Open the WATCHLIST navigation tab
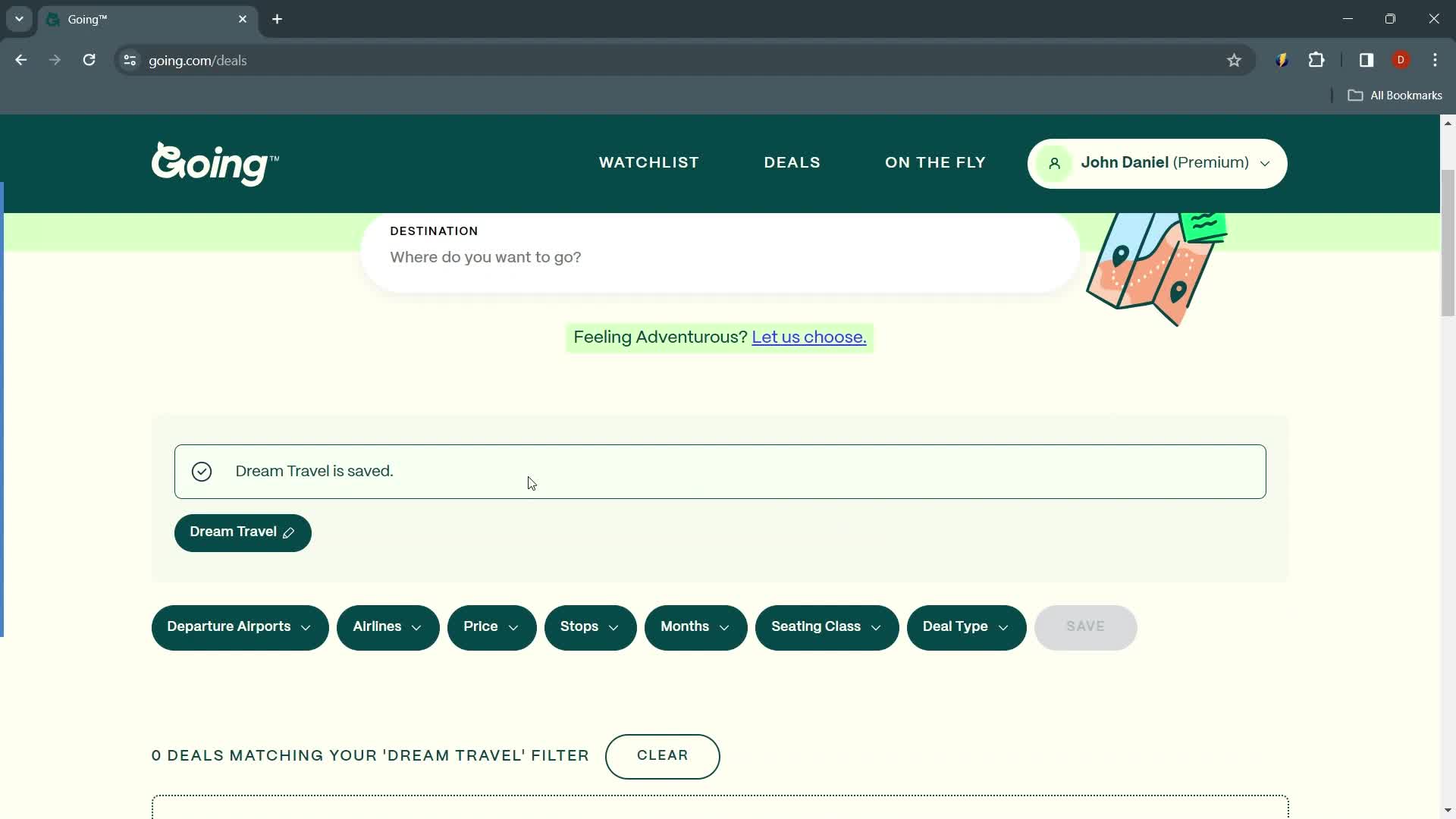The height and width of the screenshot is (819, 1456). pyautogui.click(x=648, y=162)
